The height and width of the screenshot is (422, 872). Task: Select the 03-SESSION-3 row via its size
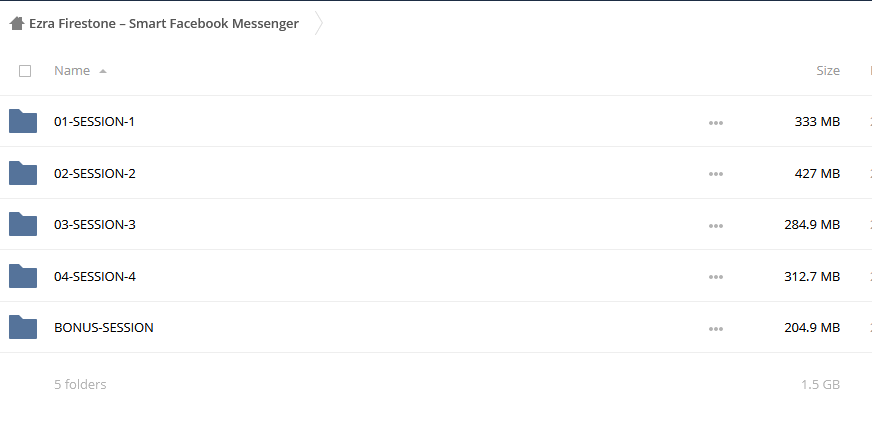[x=812, y=225]
